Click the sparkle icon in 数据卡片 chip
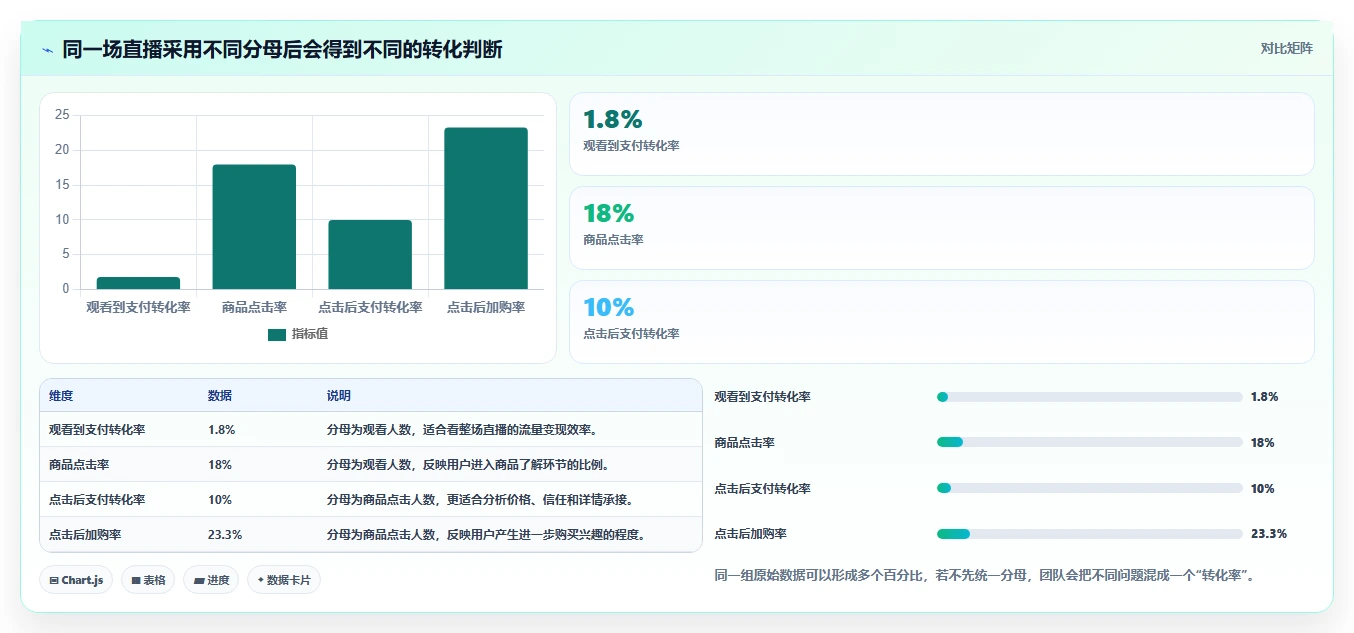 261,580
